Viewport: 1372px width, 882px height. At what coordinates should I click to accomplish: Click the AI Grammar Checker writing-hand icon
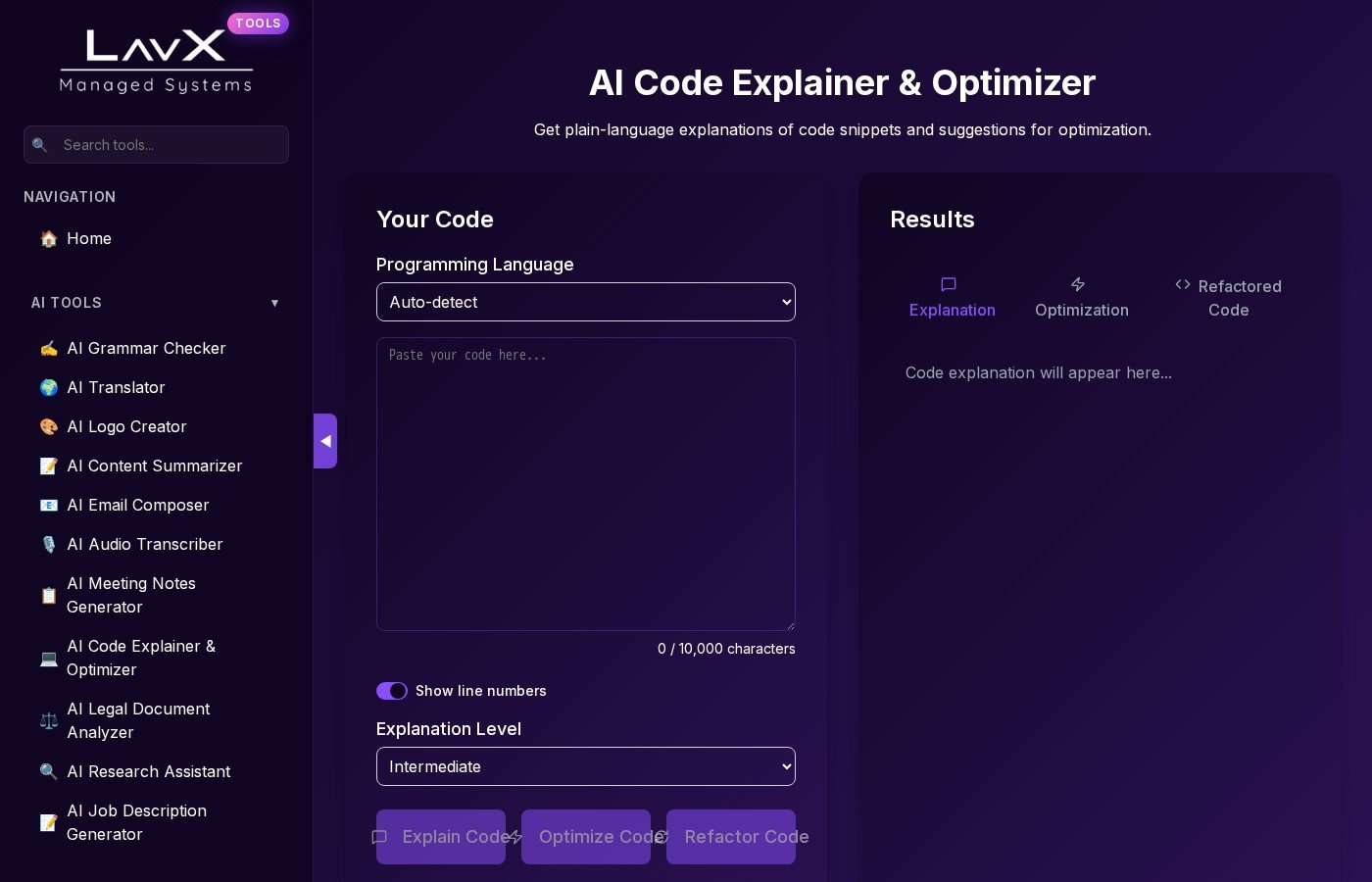[49, 349]
